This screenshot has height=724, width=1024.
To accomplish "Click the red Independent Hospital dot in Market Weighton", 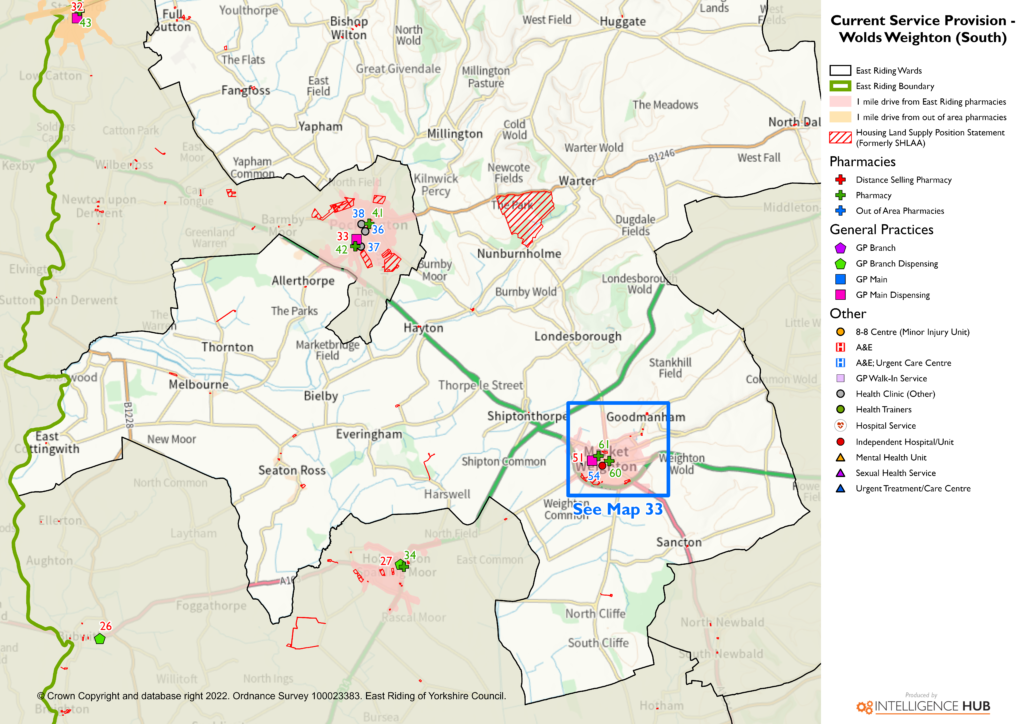I will 602,465.
